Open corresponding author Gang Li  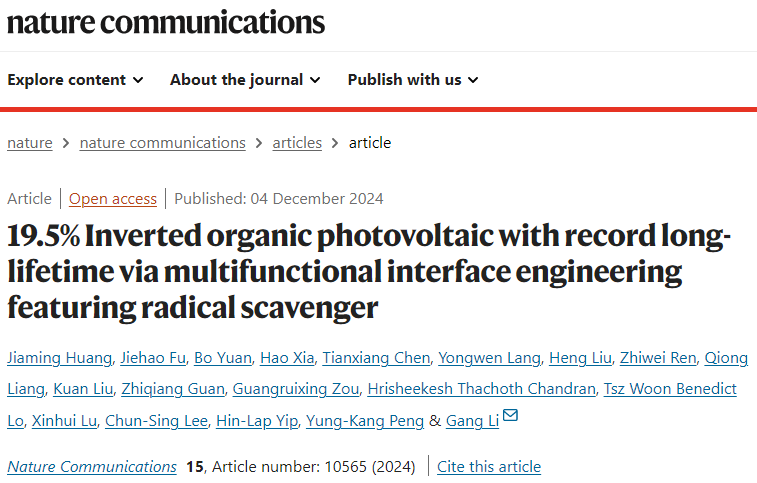coord(473,421)
